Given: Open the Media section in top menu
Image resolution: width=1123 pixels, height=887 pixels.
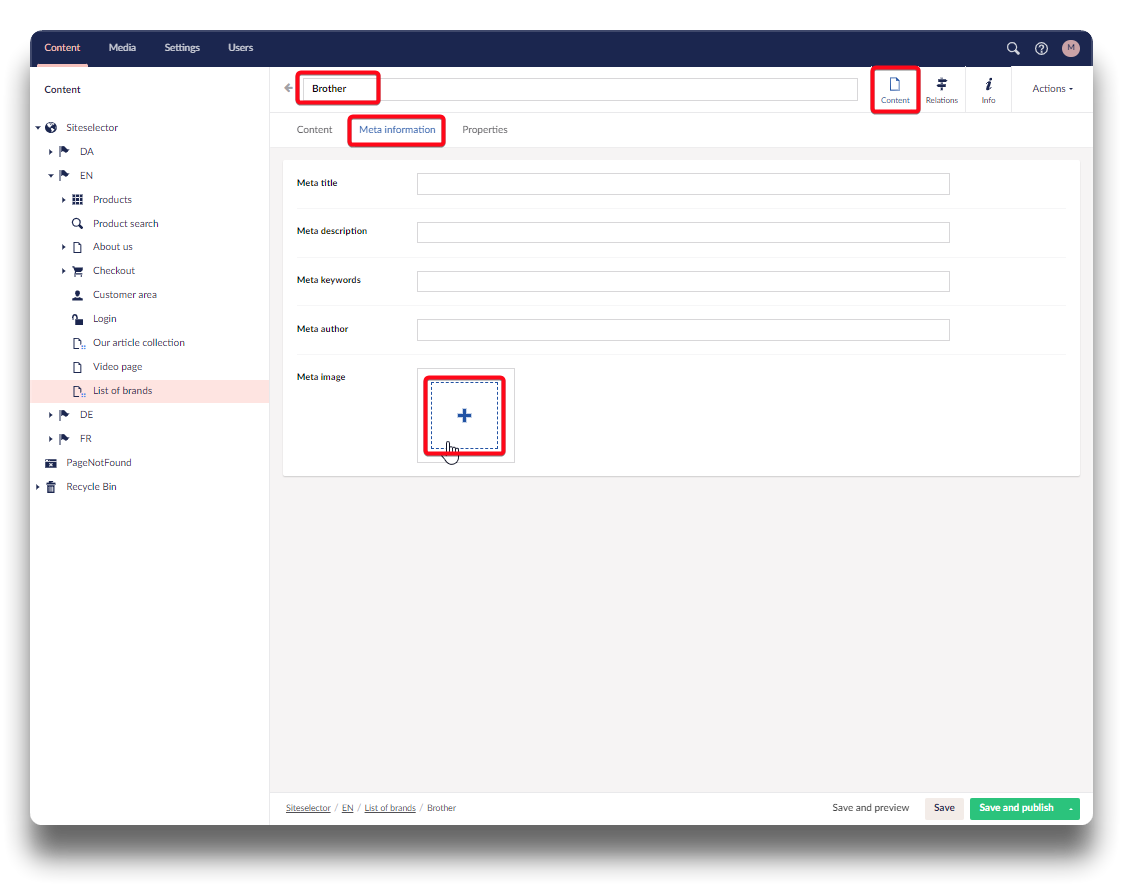Looking at the screenshot, I should coord(122,48).
